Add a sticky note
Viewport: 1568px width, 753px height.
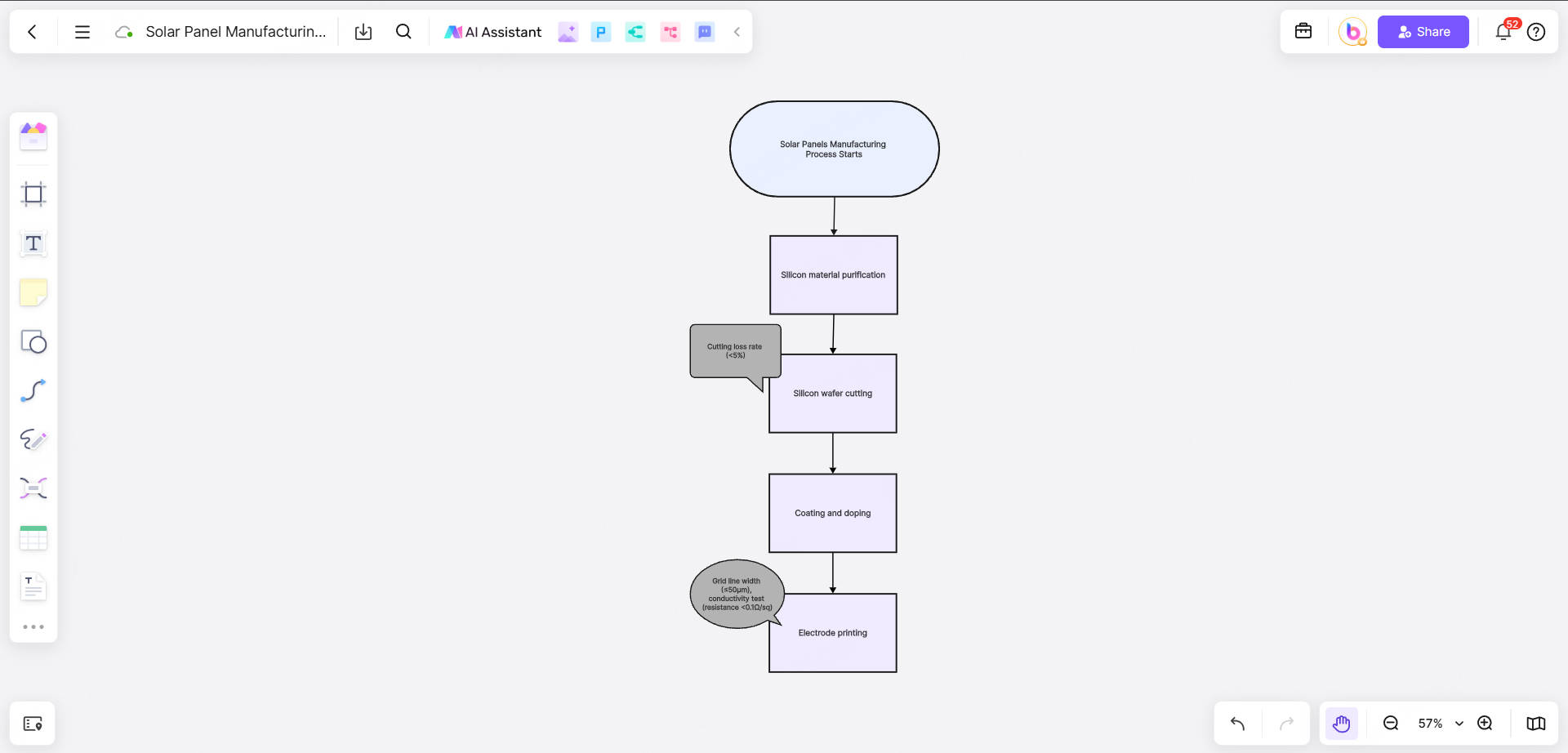pyautogui.click(x=33, y=292)
